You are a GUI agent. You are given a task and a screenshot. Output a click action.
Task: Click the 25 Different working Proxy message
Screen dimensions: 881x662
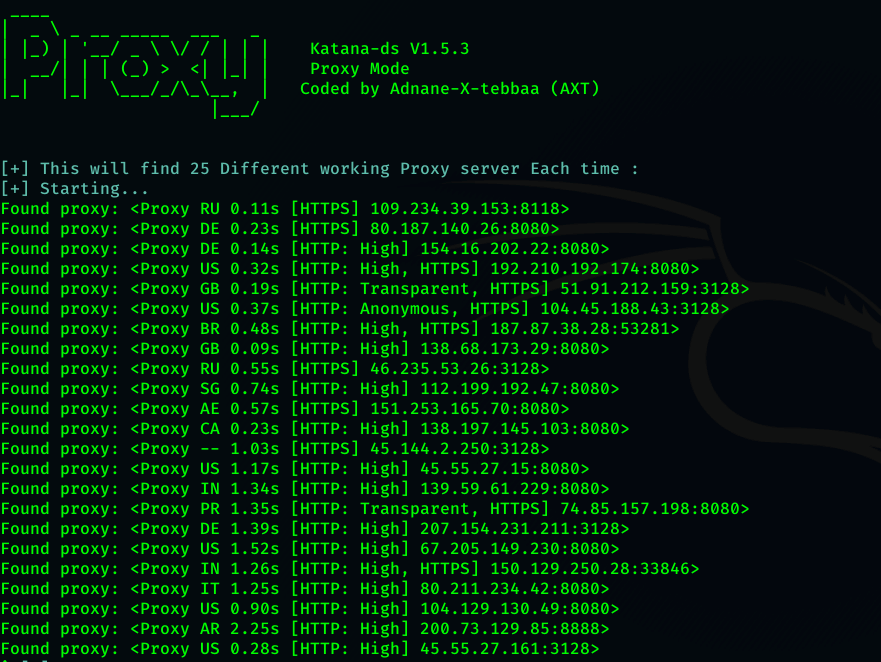pyautogui.click(x=319, y=169)
